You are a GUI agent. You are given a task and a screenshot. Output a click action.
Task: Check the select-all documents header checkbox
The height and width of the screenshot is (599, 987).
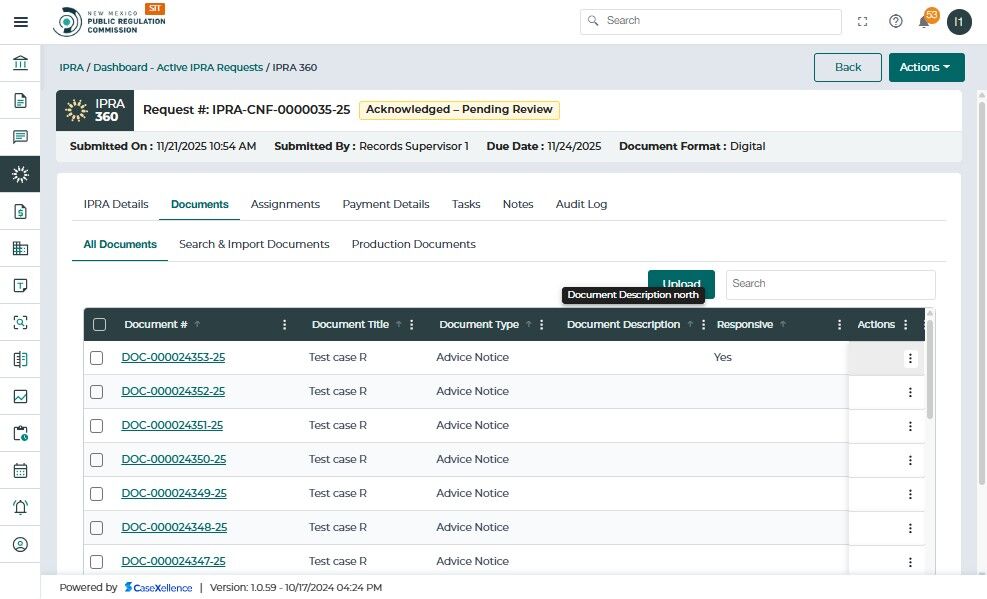[x=99, y=324]
